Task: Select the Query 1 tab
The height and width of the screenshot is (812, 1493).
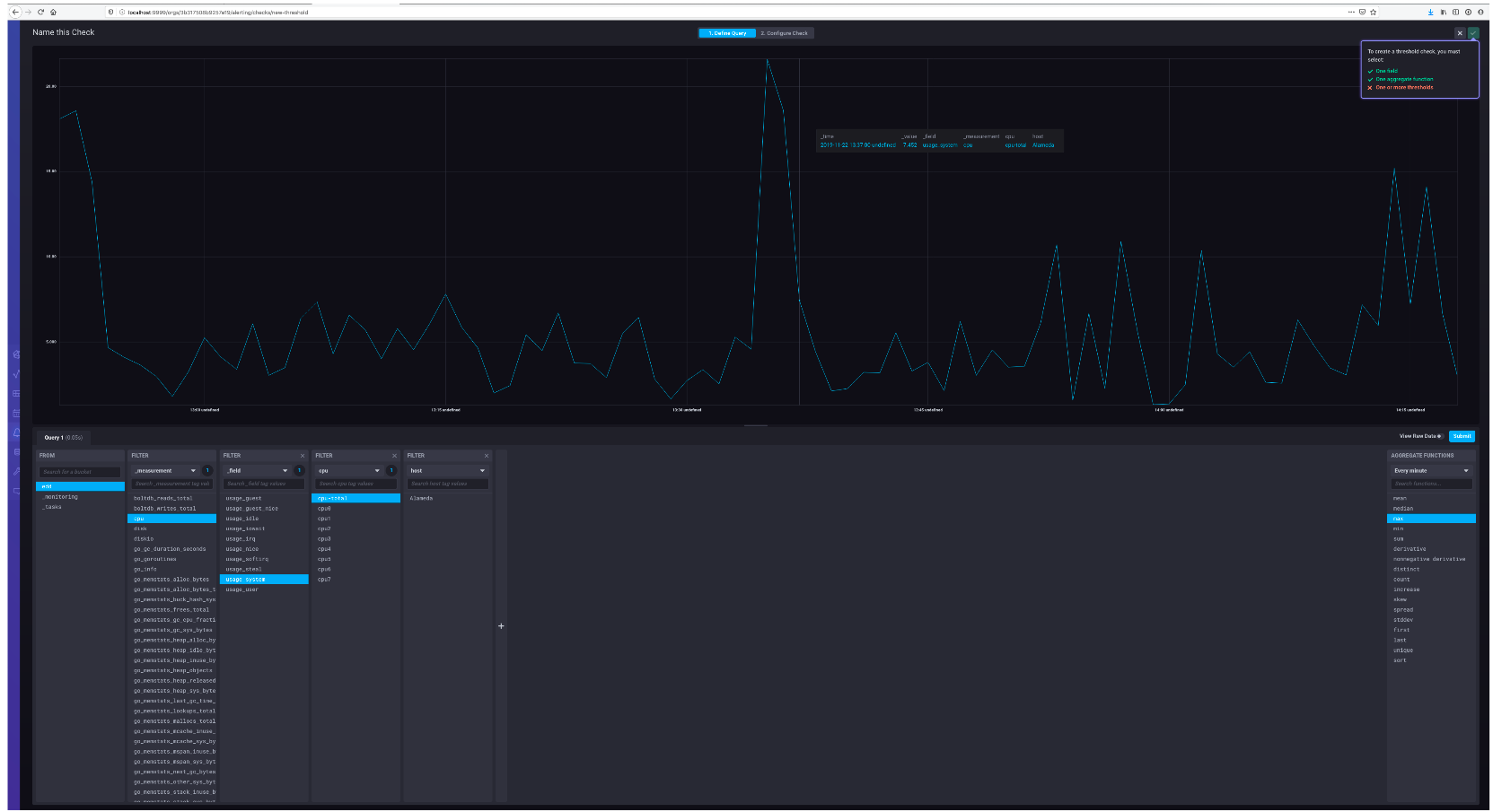Action: click(63, 437)
